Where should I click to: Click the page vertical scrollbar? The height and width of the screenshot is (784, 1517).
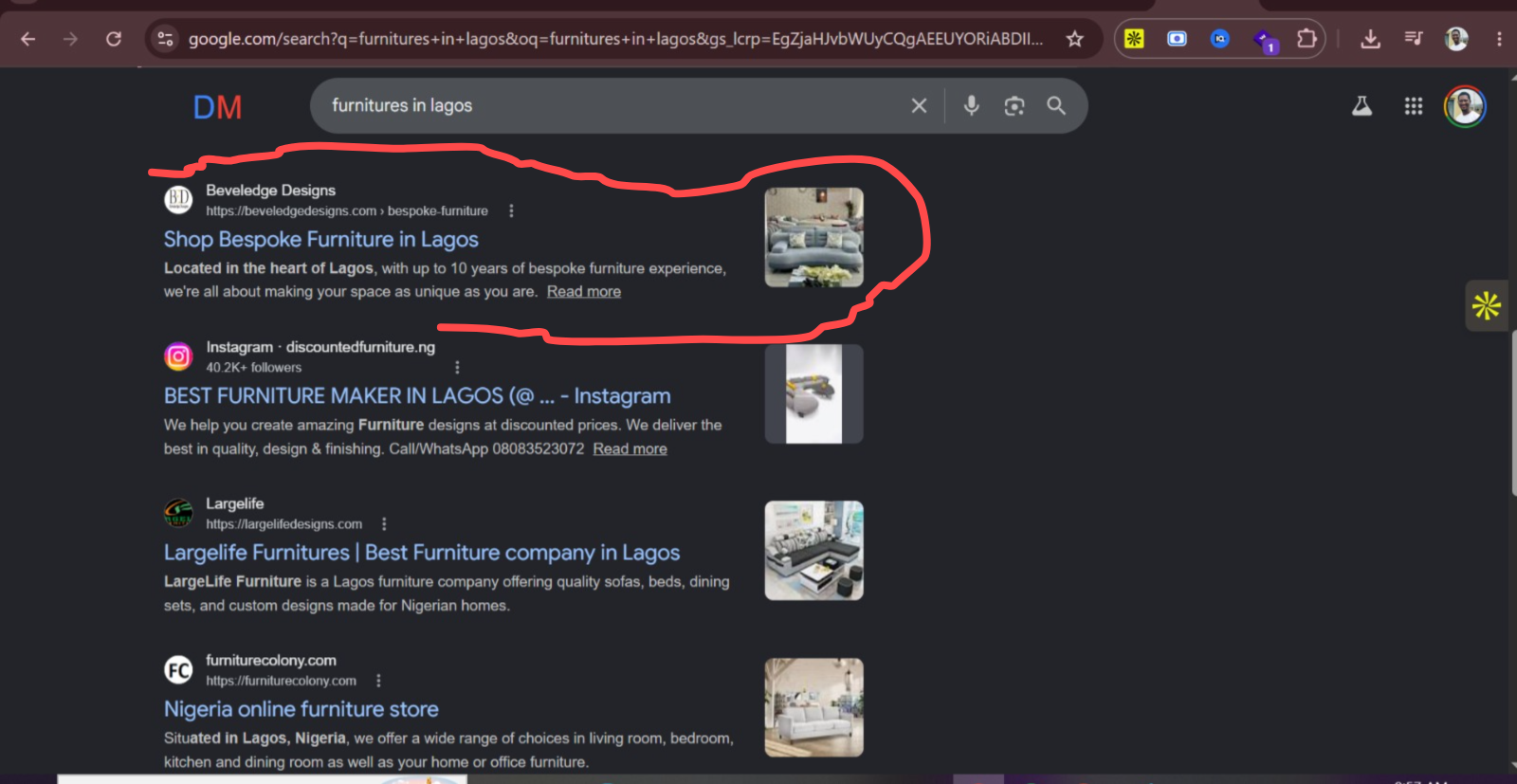[x=1512, y=413]
